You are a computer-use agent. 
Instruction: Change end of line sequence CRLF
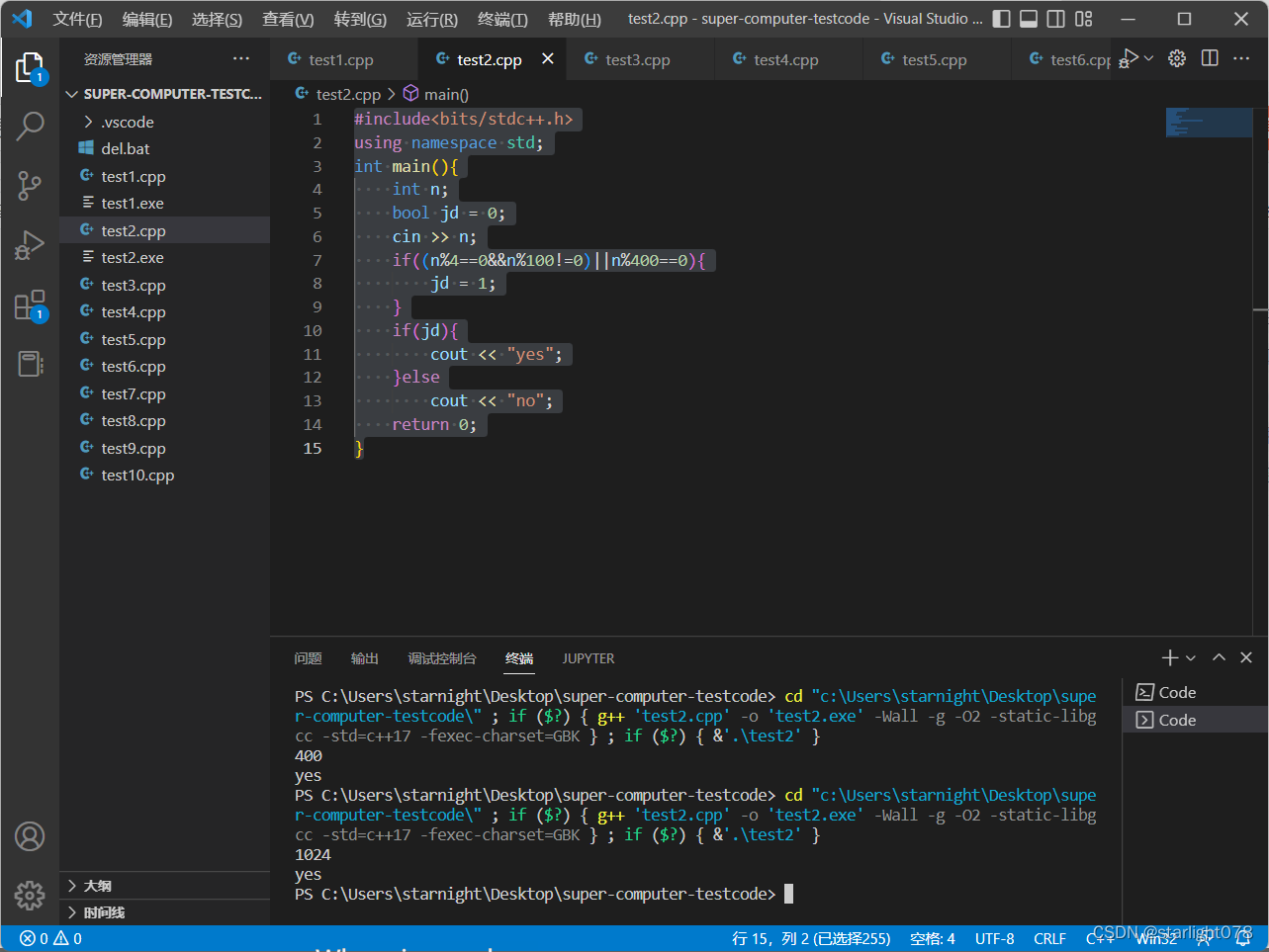tap(1049, 939)
